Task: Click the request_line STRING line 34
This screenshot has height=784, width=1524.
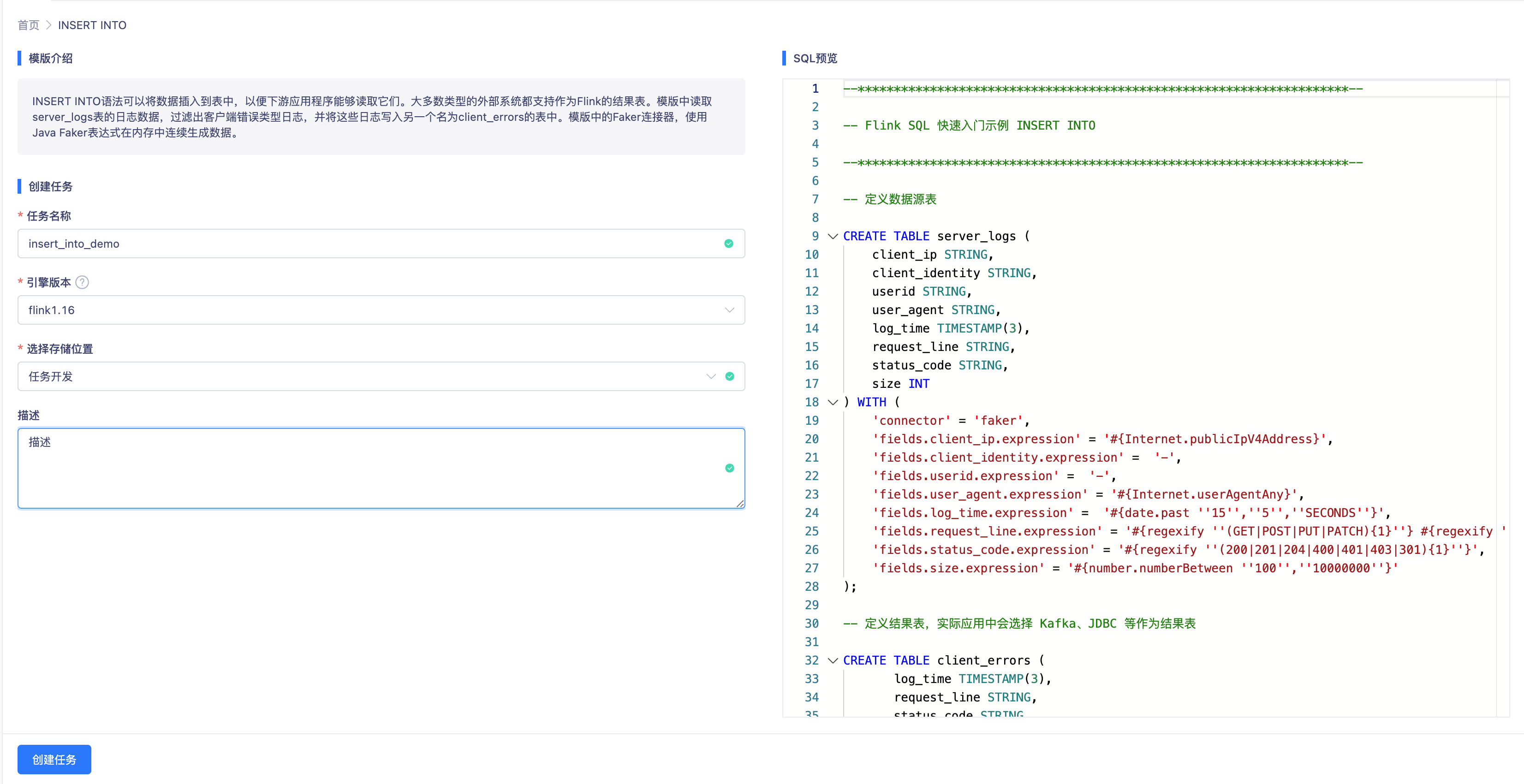Action: pyautogui.click(x=965, y=697)
